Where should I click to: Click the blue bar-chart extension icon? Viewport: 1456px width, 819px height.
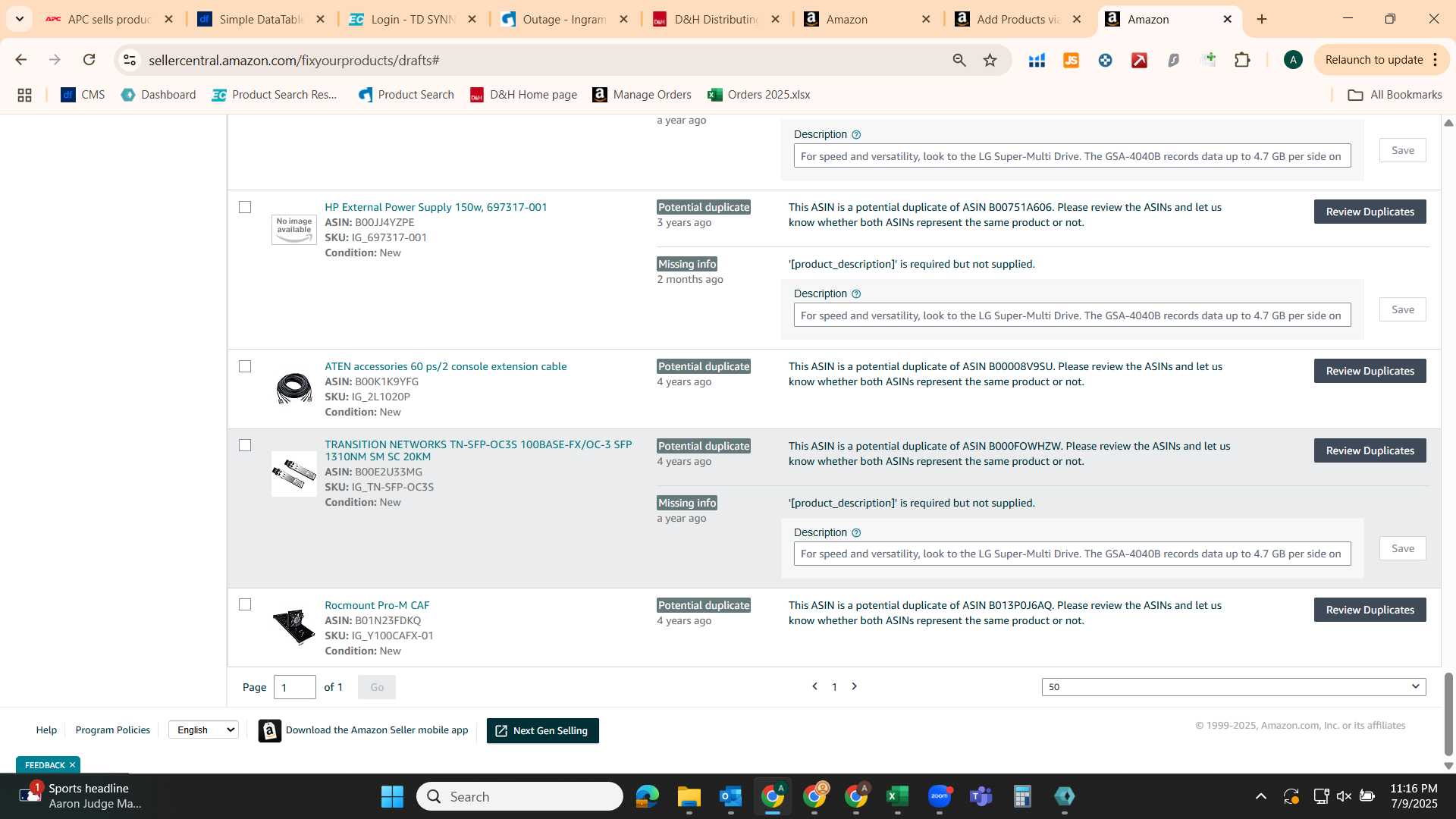[1037, 60]
